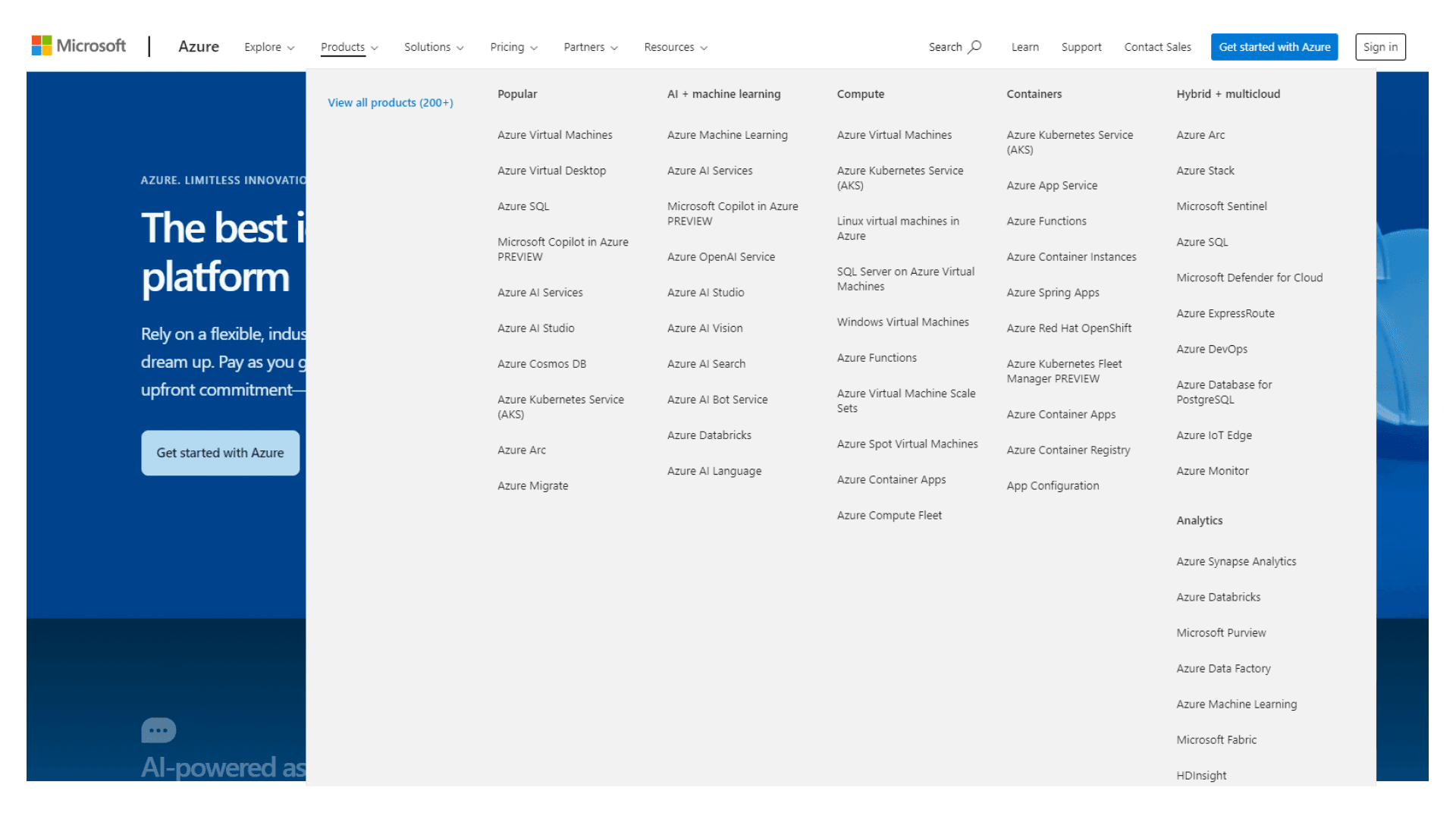
Task: Open Azure Monitor
Action: (x=1212, y=471)
